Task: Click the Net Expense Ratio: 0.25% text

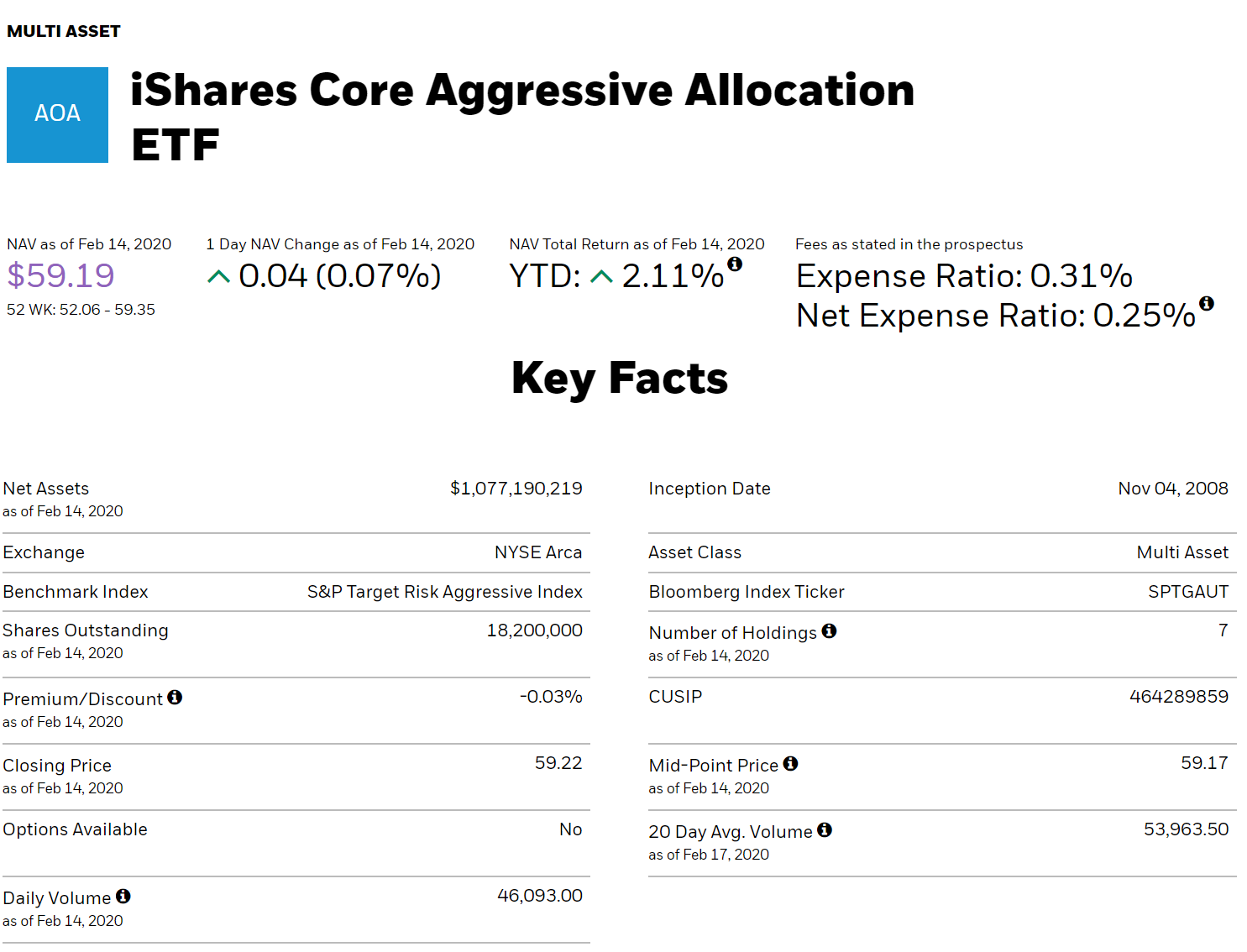Action: click(x=995, y=316)
